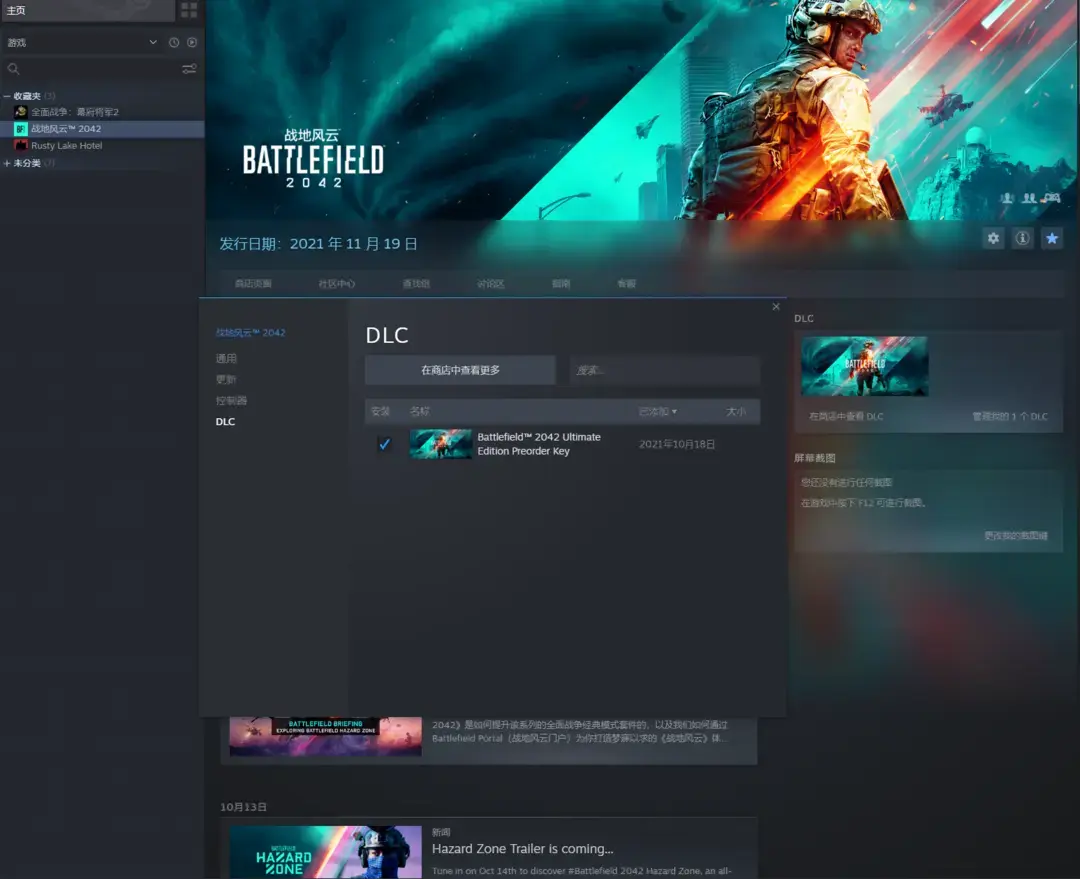Viewport: 1080px width, 879px height.
Task: Open game info circle icon
Action: [1023, 238]
